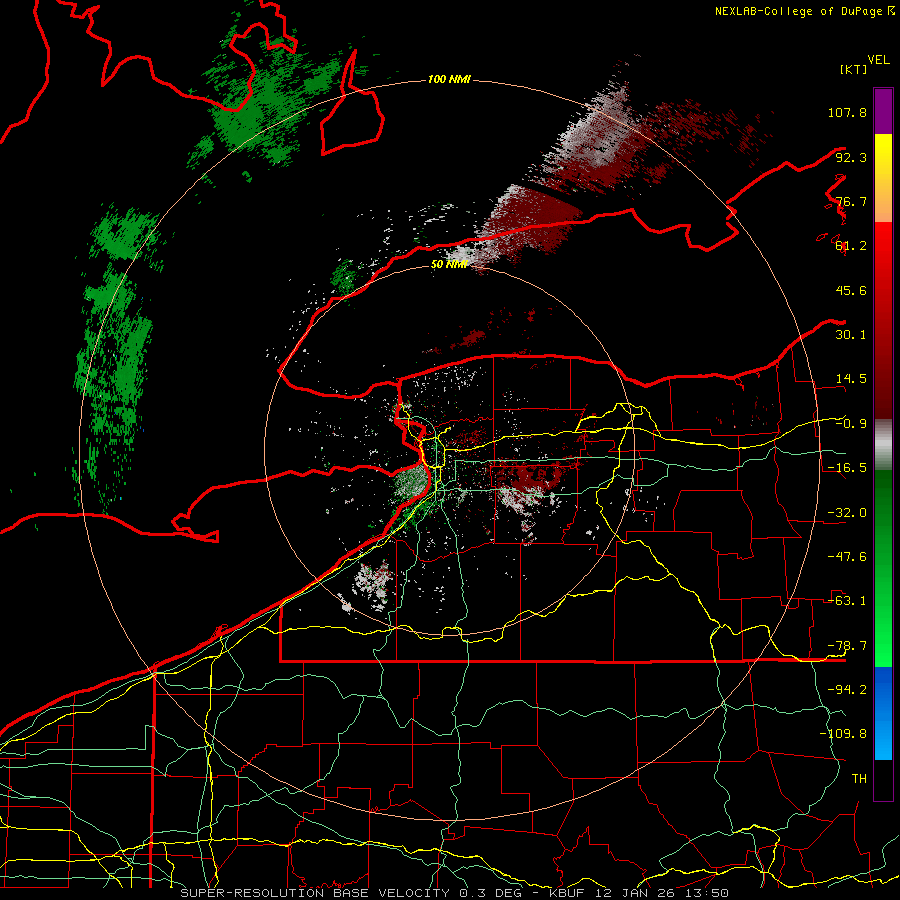This screenshot has width=900, height=900.
Task: Click the purple top segment of color bar
Action: pos(883,111)
